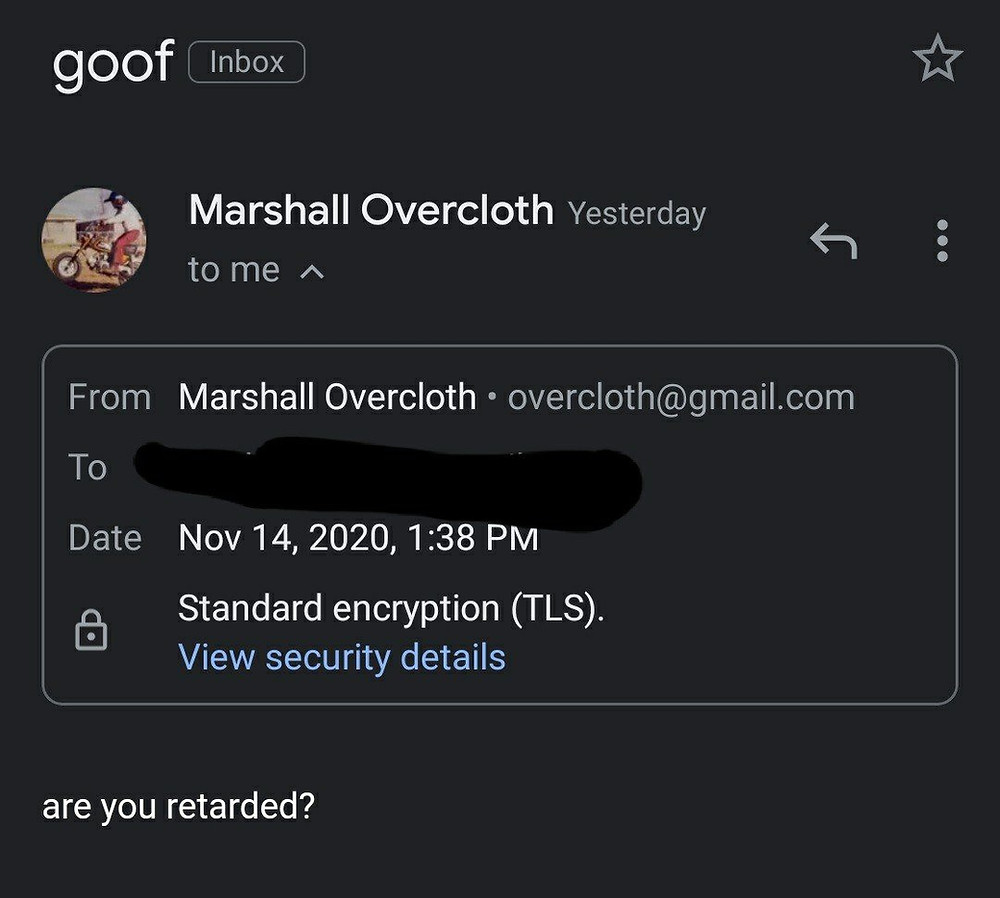The height and width of the screenshot is (898, 1000).
Task: Open Marshall Overcloth's profile picture
Action: click(94, 240)
